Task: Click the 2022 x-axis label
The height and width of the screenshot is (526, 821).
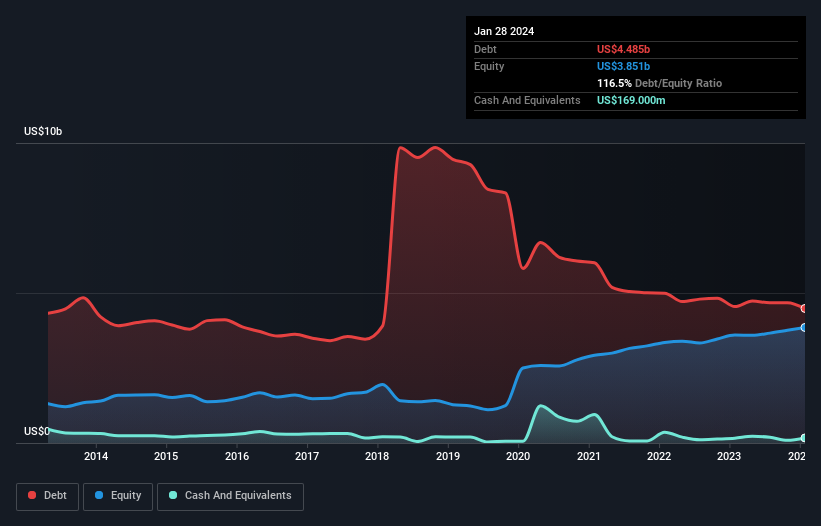Action: [x=659, y=456]
